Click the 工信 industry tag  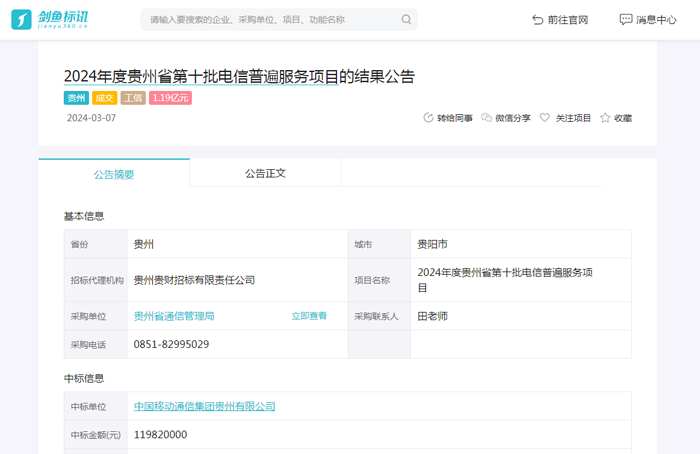(133, 98)
